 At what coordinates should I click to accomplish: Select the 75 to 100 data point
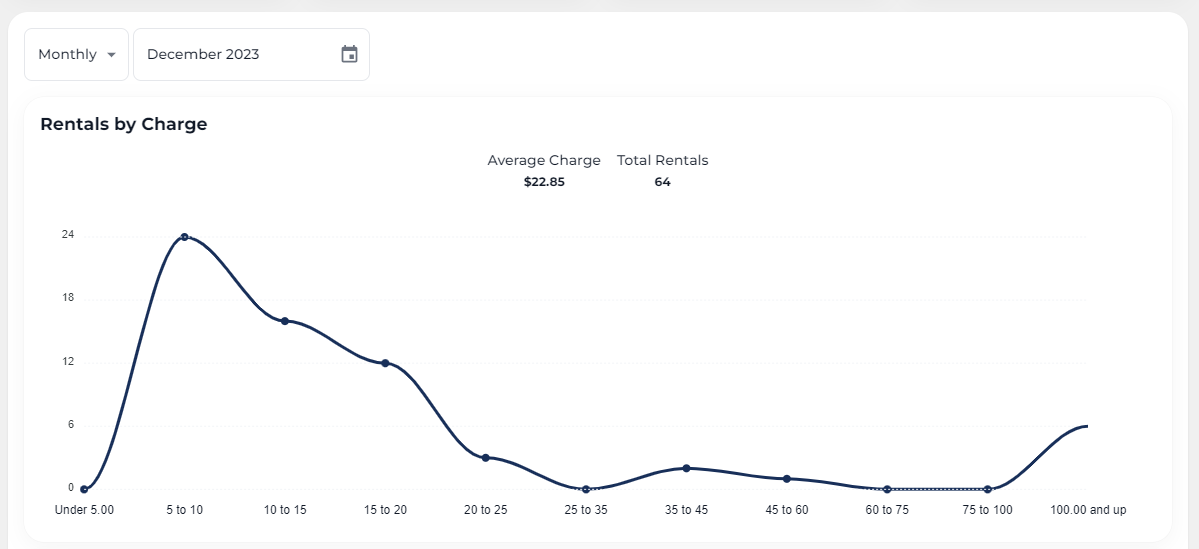click(x=988, y=489)
